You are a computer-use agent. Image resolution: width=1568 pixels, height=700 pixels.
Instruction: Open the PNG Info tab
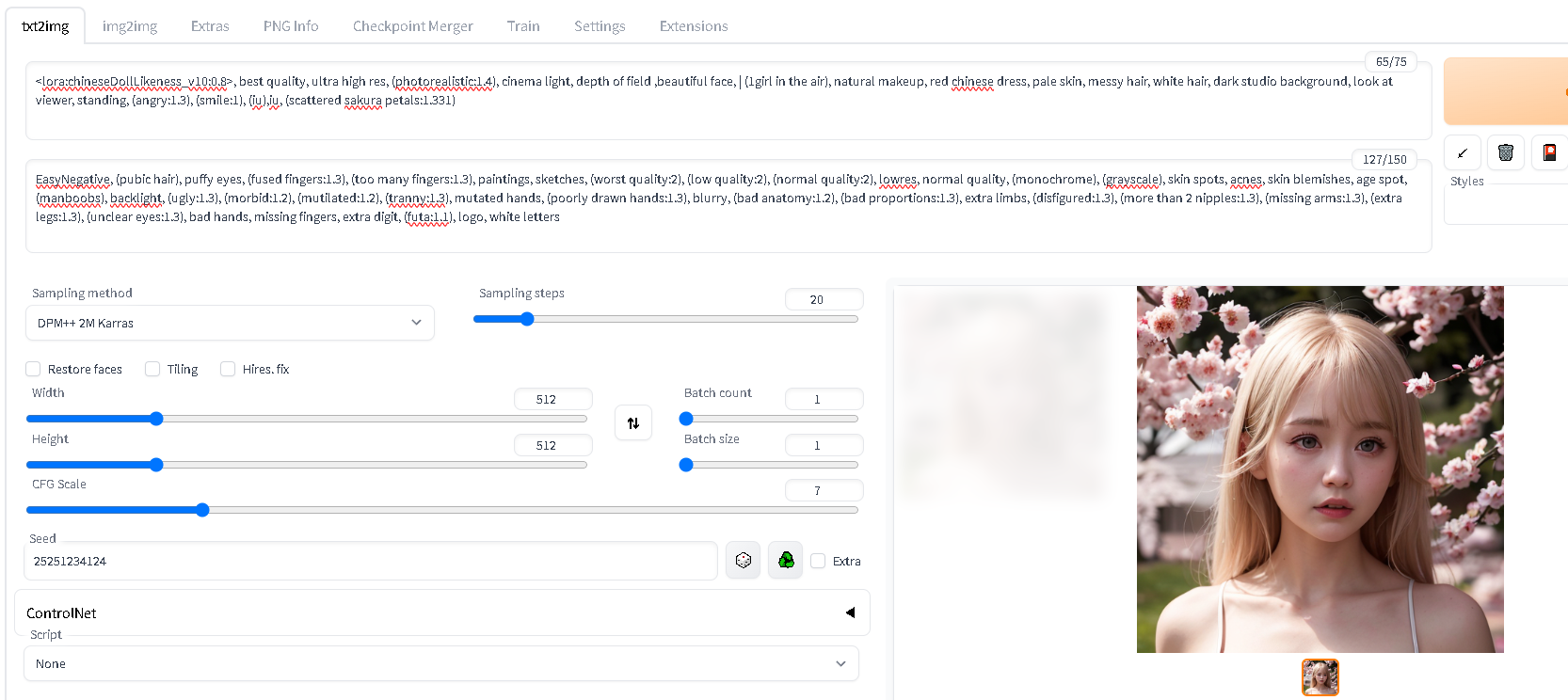(291, 26)
